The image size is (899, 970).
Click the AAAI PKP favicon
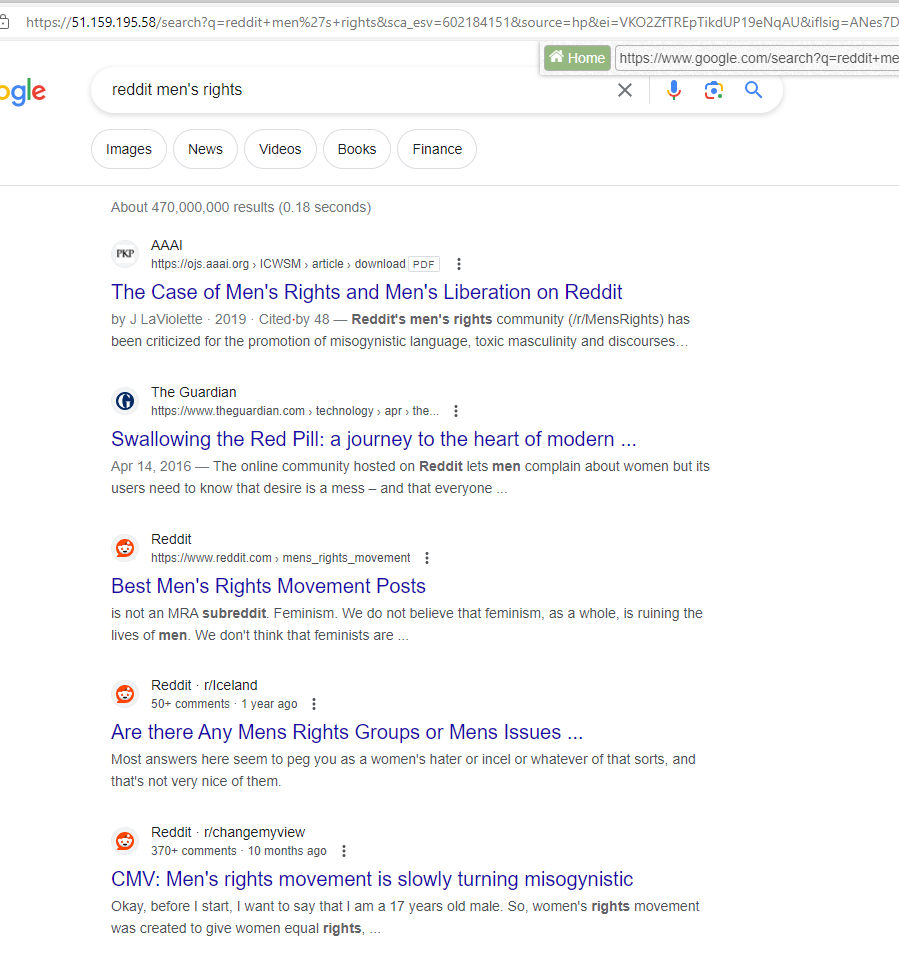pos(125,254)
